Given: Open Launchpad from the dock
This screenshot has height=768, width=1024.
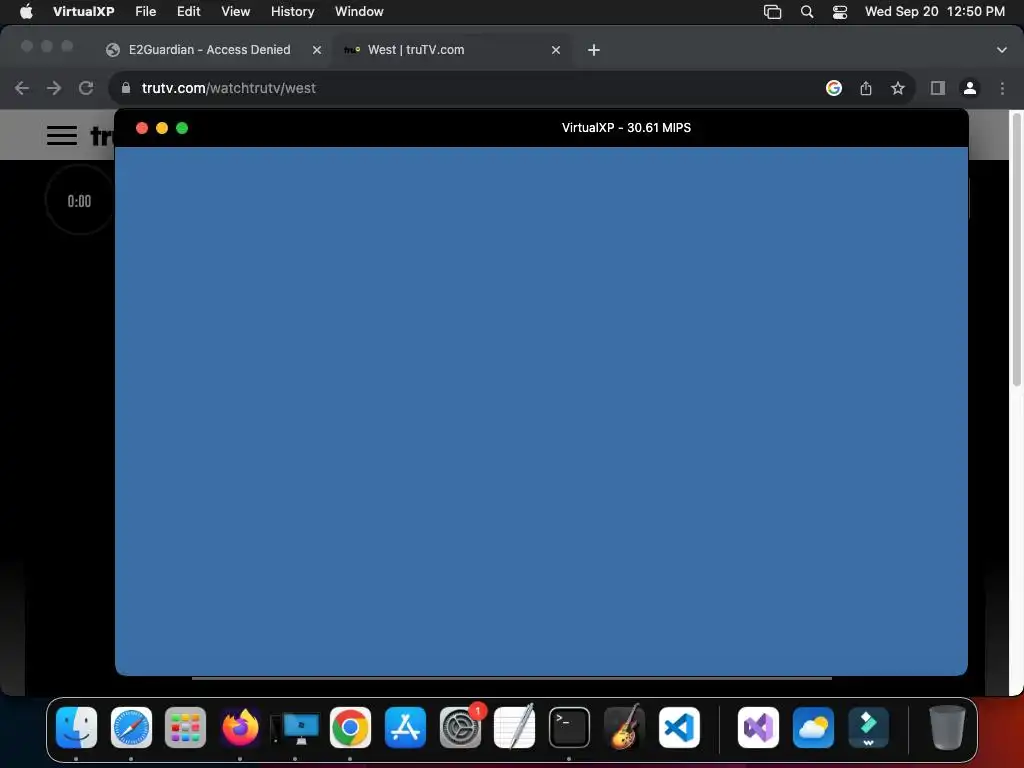Looking at the screenshot, I should pos(185,727).
